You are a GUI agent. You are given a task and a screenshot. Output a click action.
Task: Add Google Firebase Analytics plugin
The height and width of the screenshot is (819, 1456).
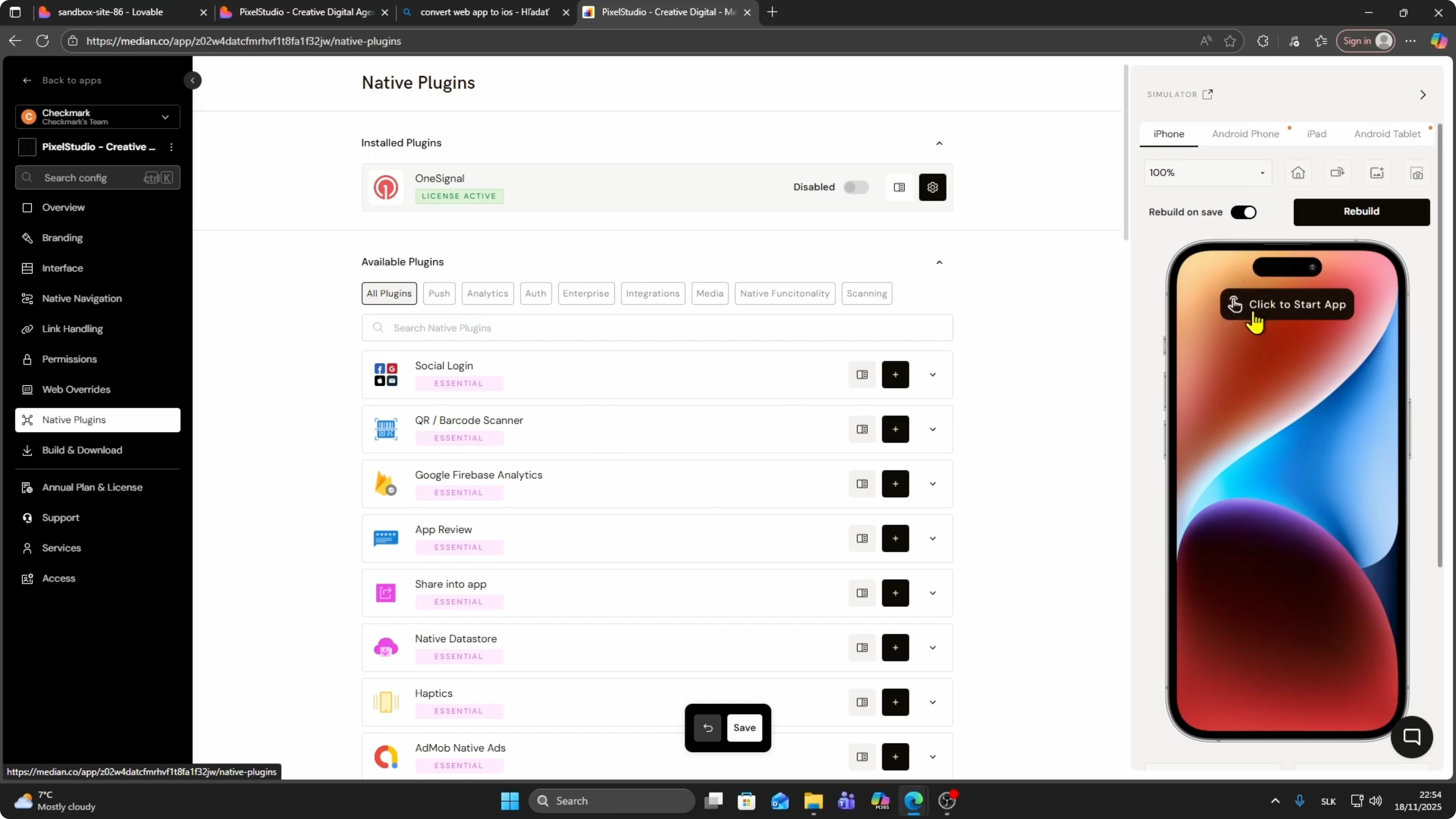pos(895,484)
